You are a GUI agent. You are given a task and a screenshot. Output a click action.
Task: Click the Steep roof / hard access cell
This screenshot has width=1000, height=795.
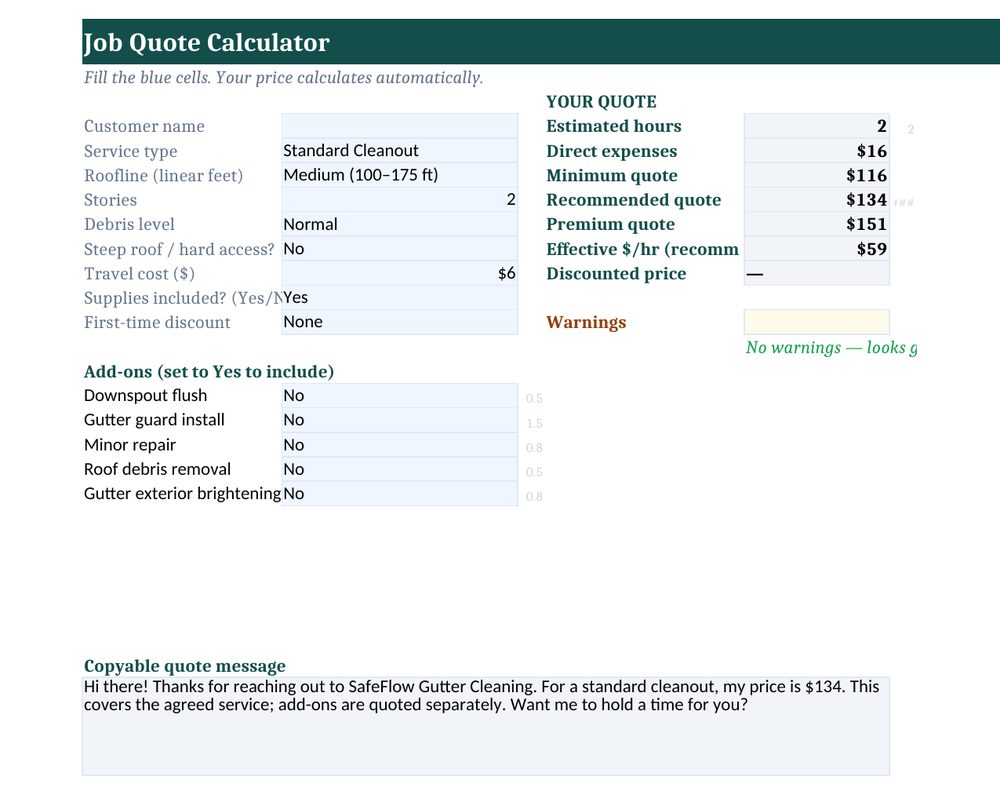399,249
